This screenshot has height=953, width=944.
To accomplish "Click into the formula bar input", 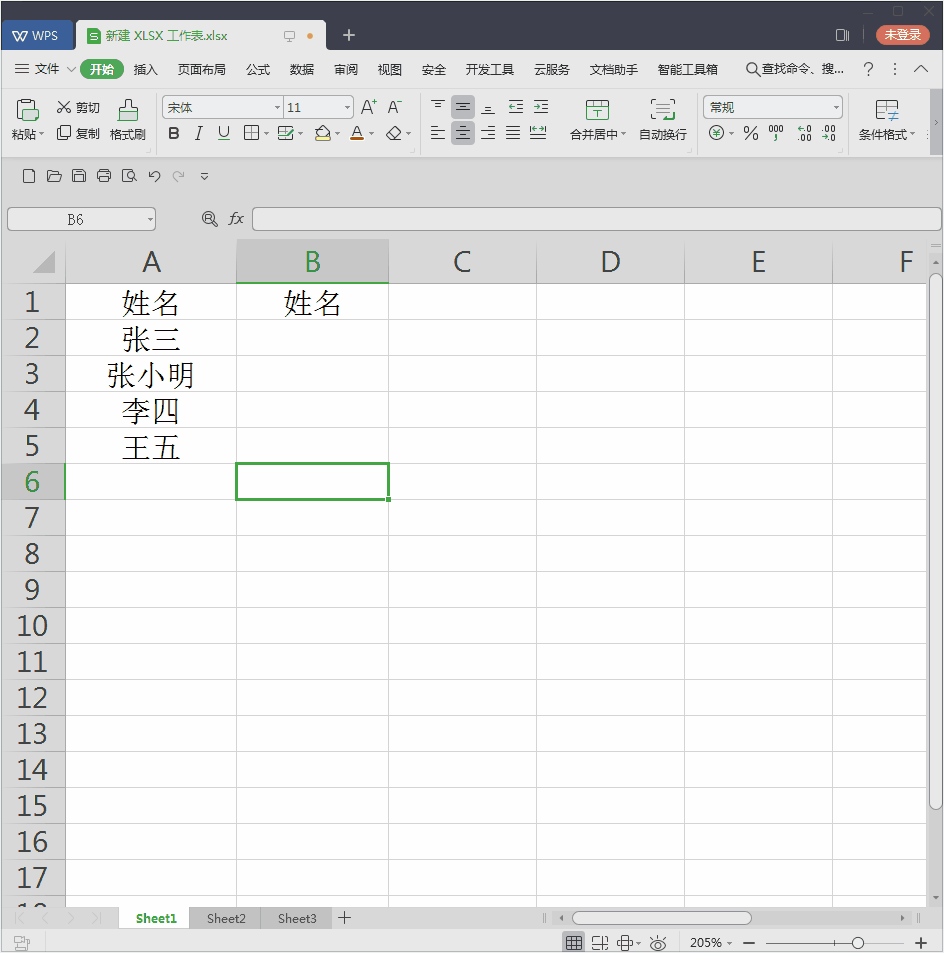I will click(596, 219).
